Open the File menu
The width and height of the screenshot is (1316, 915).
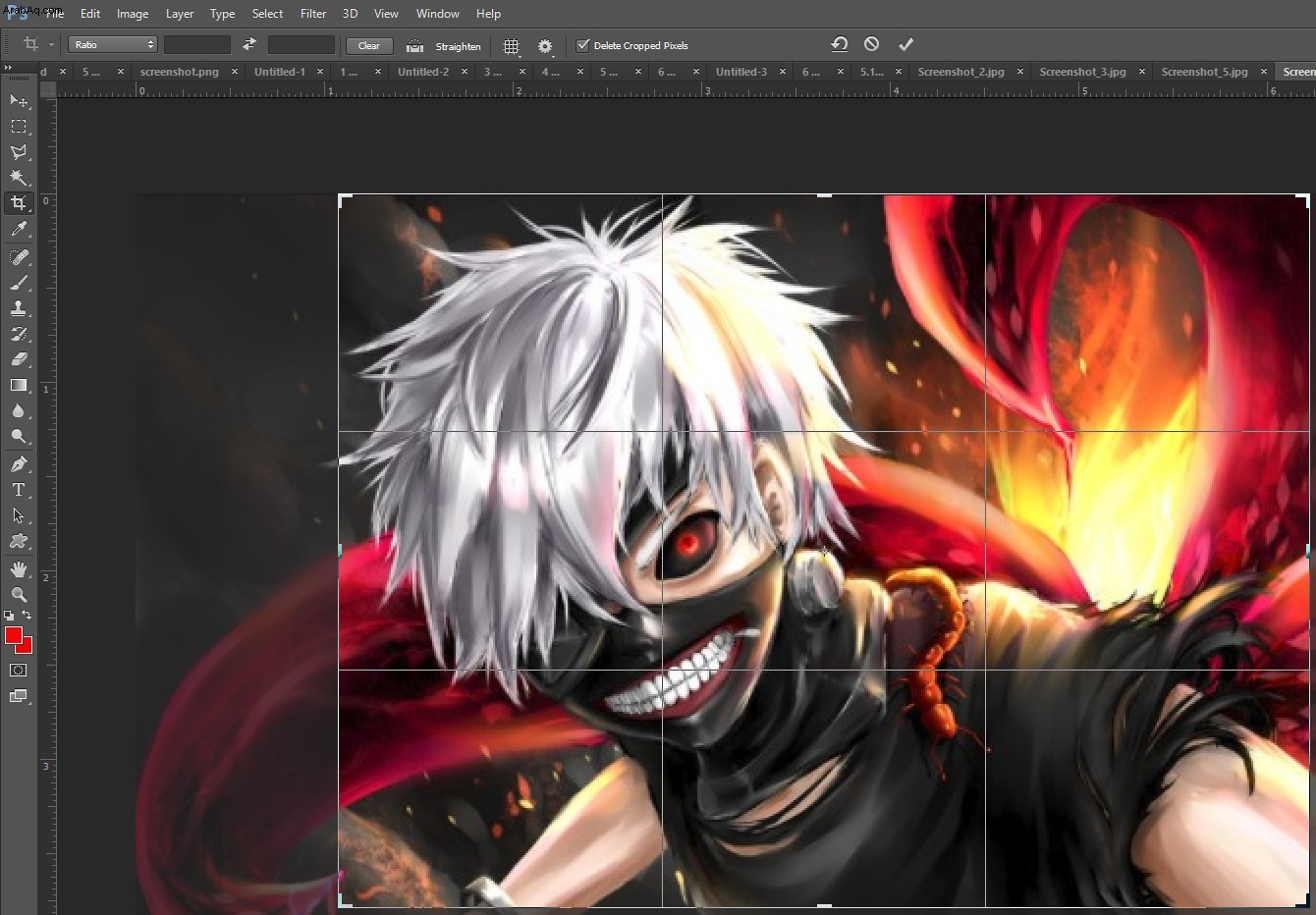(x=55, y=14)
